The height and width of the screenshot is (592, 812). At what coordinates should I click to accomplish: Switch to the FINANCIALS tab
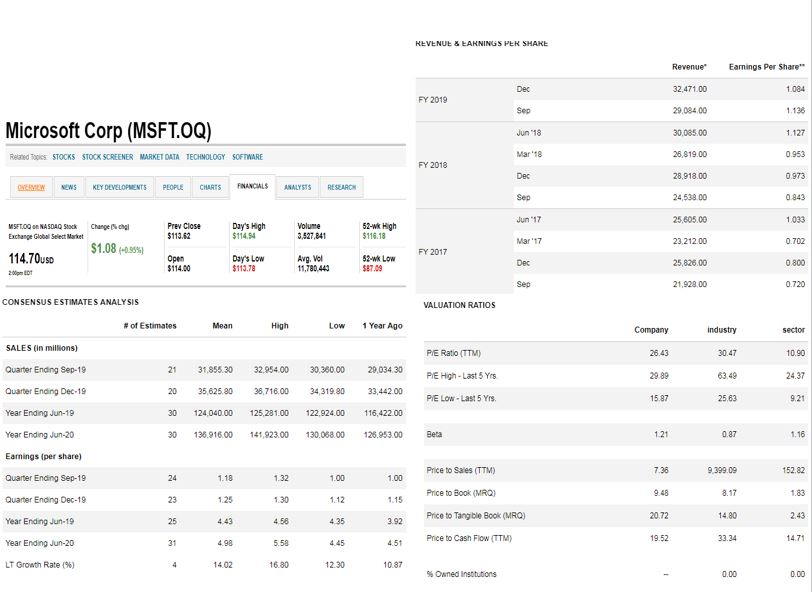click(x=255, y=186)
